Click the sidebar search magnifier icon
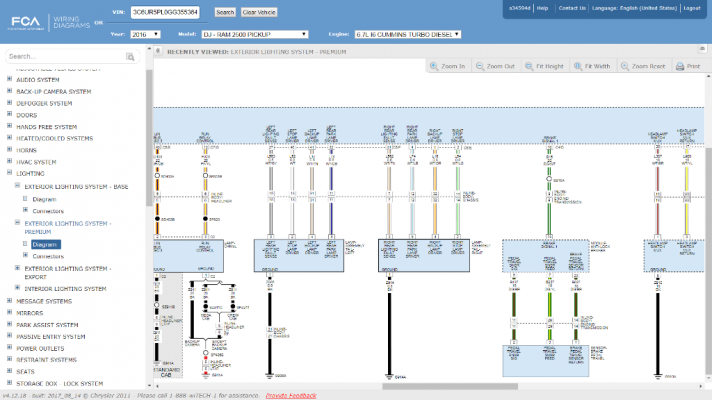The height and width of the screenshot is (400, 712). click(130, 57)
